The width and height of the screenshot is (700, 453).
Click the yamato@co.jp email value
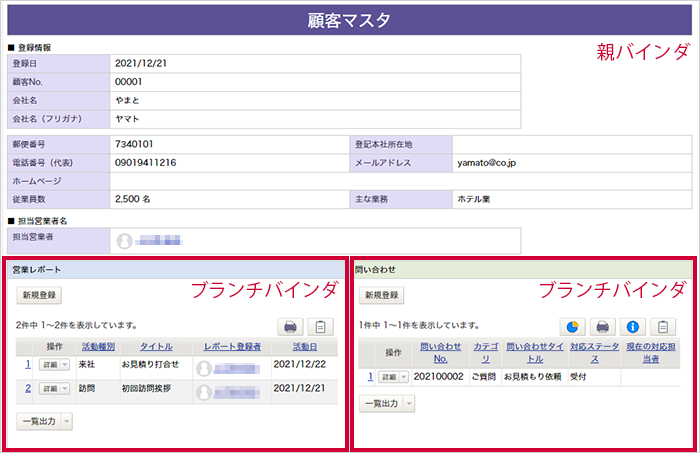point(487,163)
